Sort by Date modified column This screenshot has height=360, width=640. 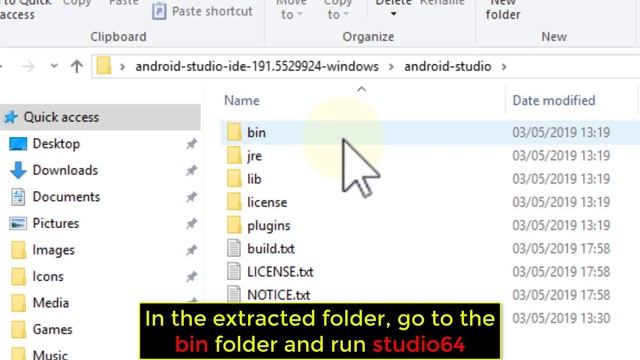(554, 100)
